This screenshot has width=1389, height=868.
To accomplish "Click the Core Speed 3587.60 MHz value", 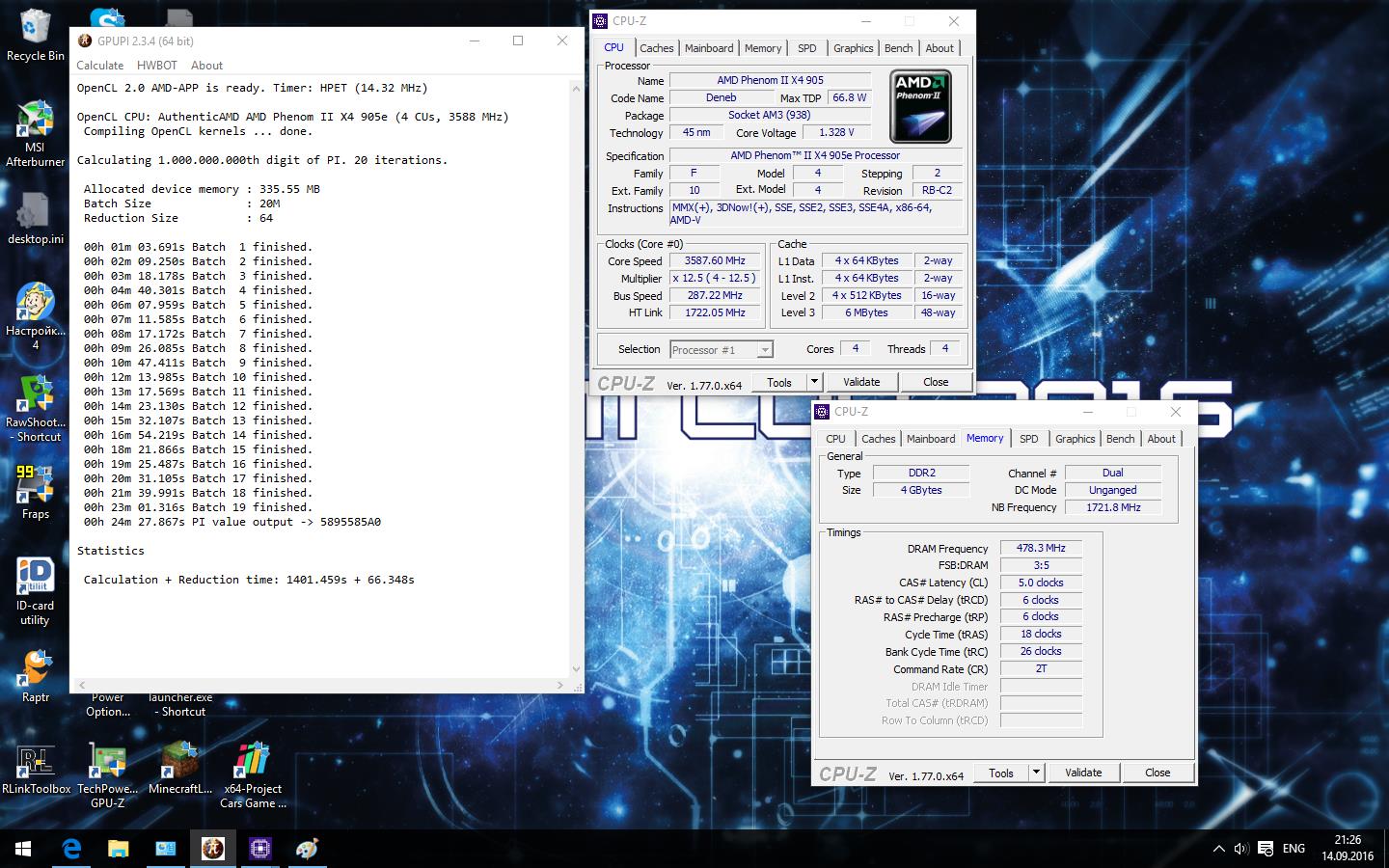I will pos(715,260).
